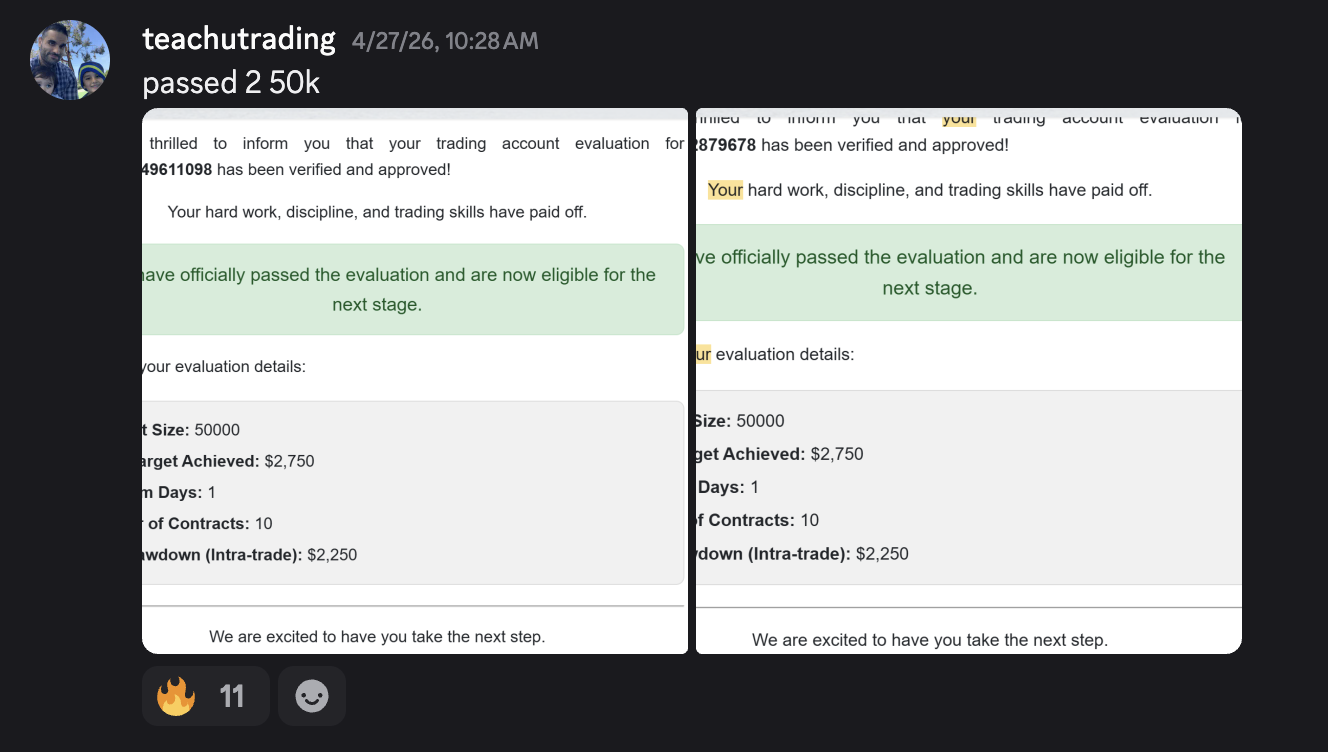Click account number 2879678 in right image

click(x=726, y=146)
